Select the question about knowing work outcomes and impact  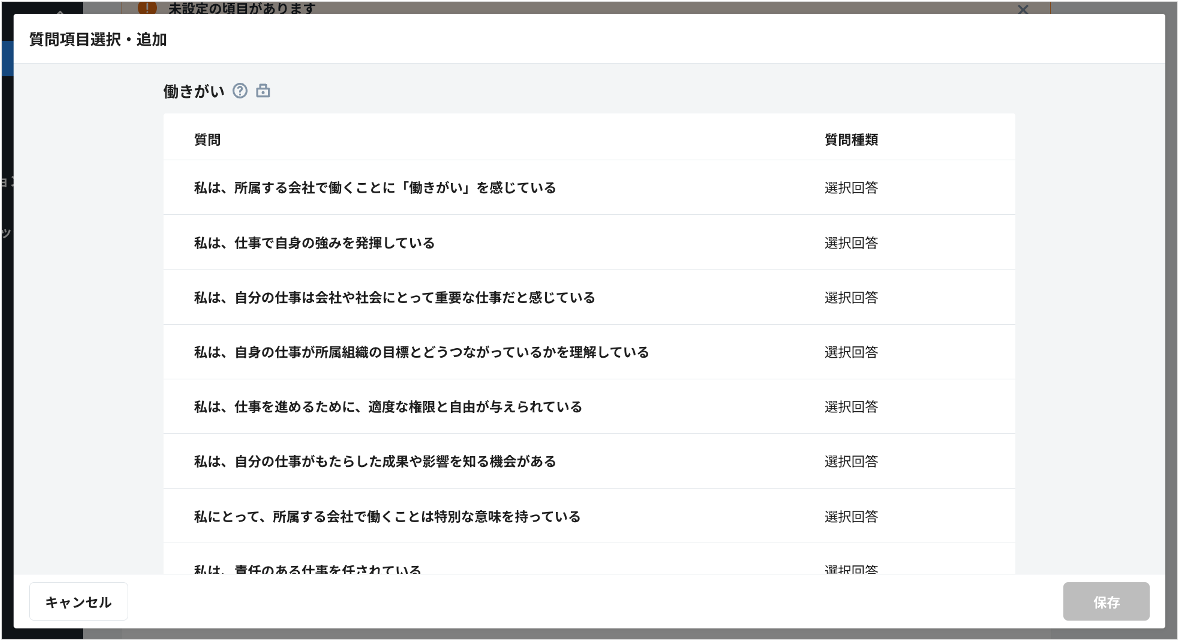point(376,461)
